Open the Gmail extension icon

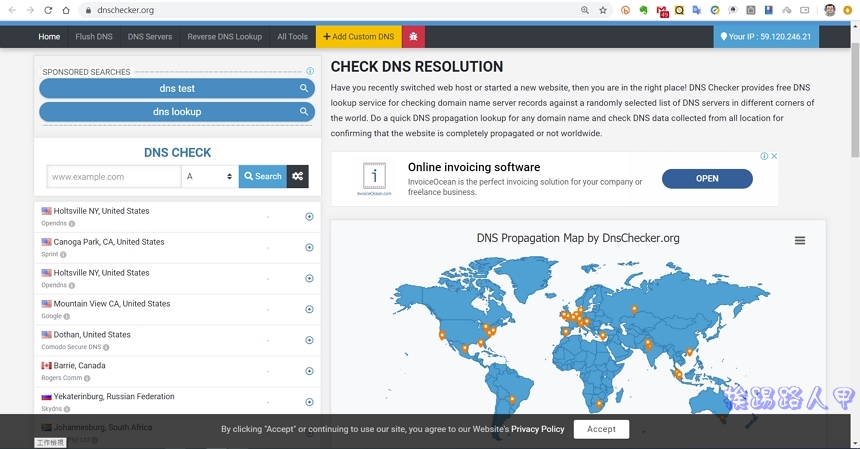(662, 10)
